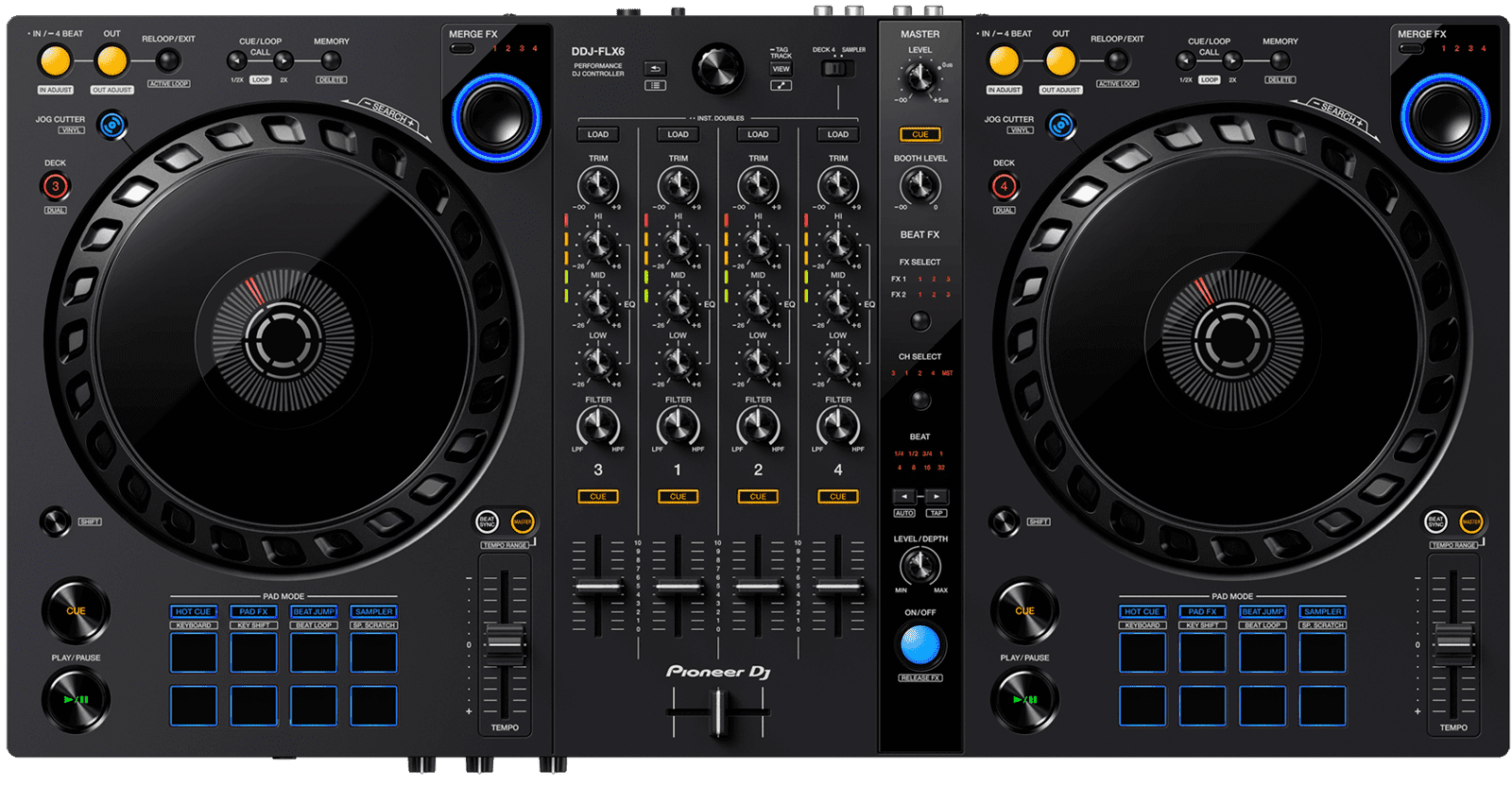The width and height of the screenshot is (1512, 786).
Task: Select PAD FX pad mode on left deck
Action: click(x=253, y=612)
